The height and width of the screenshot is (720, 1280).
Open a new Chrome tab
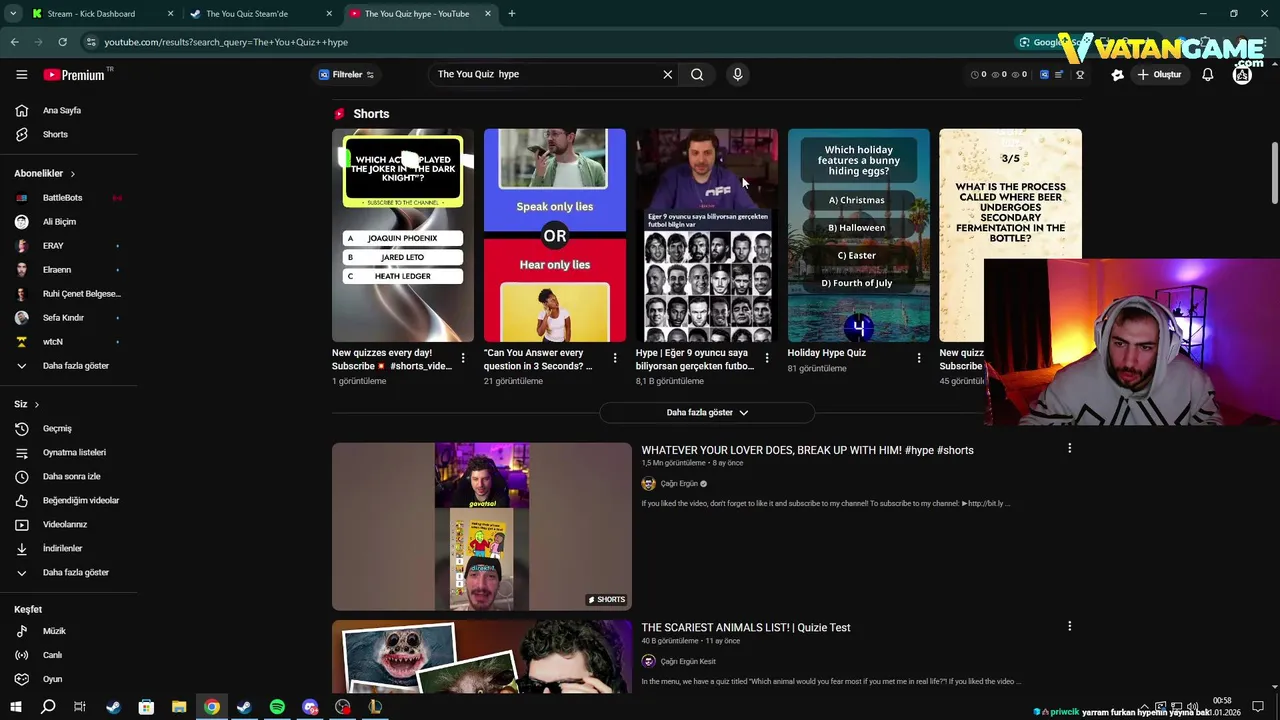512,14
